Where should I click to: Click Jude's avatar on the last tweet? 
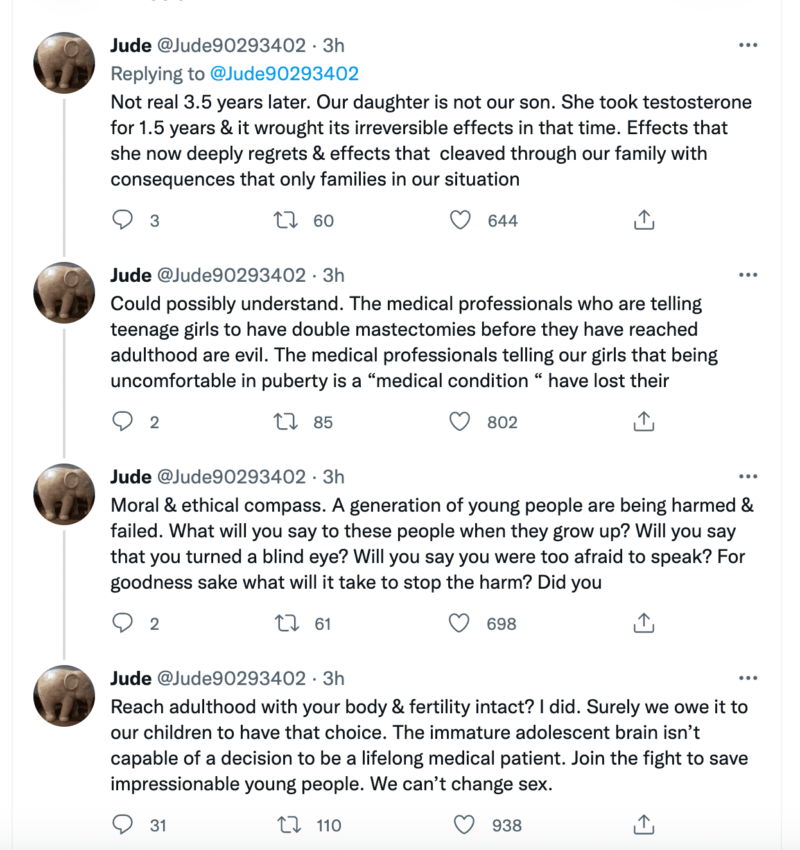click(65, 695)
